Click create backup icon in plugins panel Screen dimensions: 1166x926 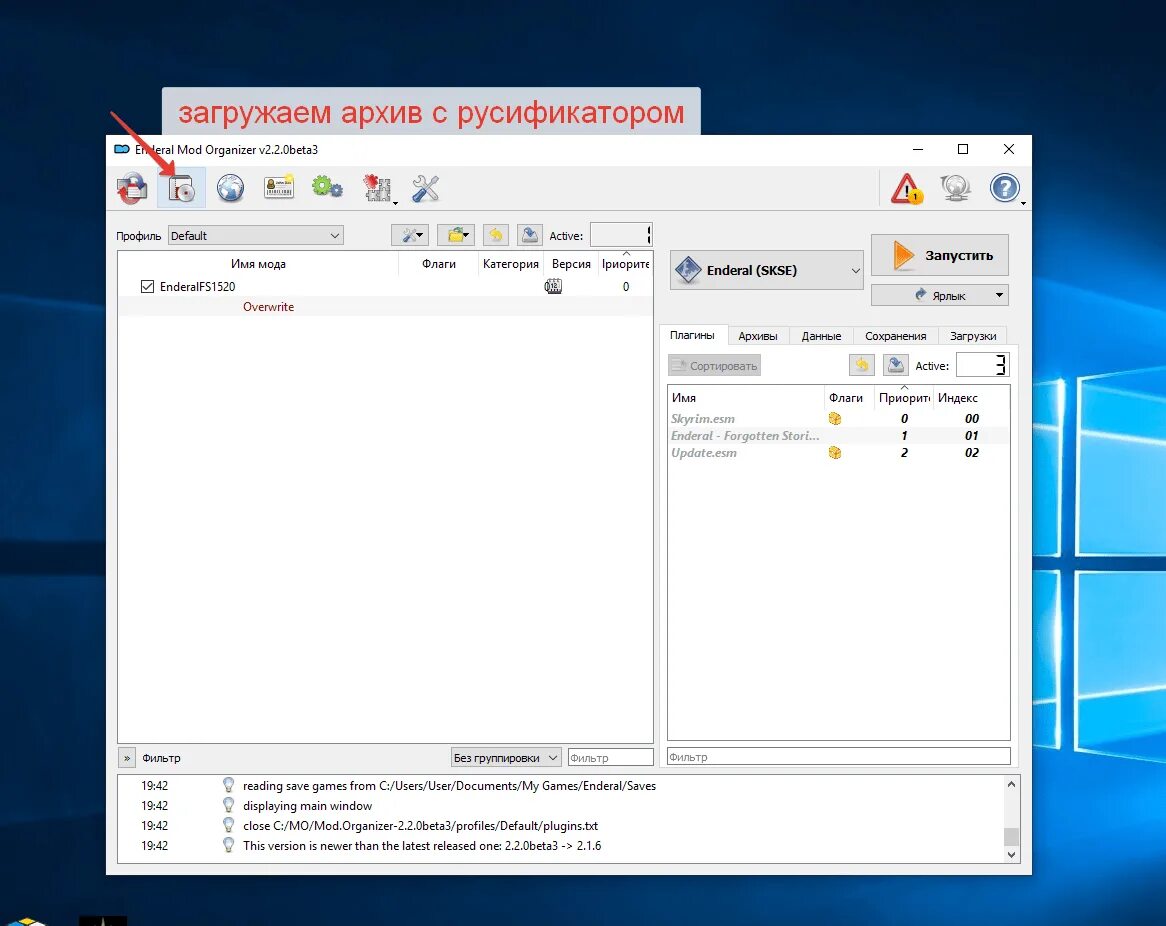tap(895, 364)
